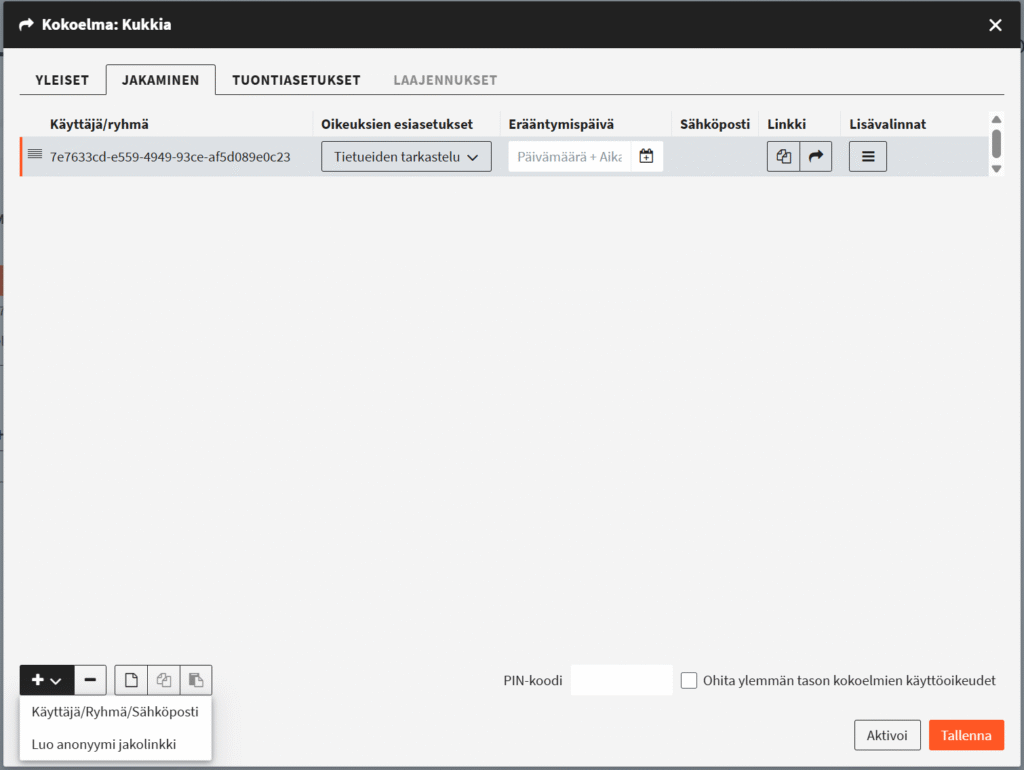The height and width of the screenshot is (770, 1024).
Task: Copy the share link to clipboard
Action: click(x=783, y=157)
